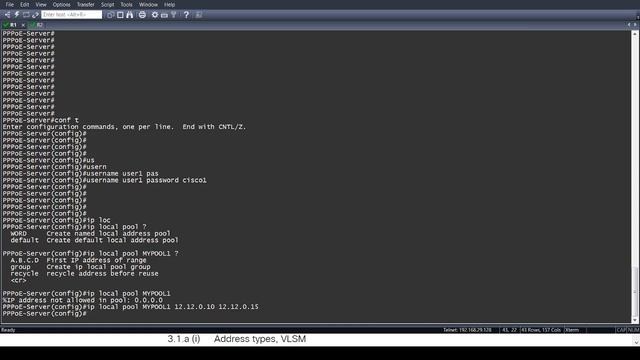Click 'Enter configuration commands' message line

(x=124, y=127)
